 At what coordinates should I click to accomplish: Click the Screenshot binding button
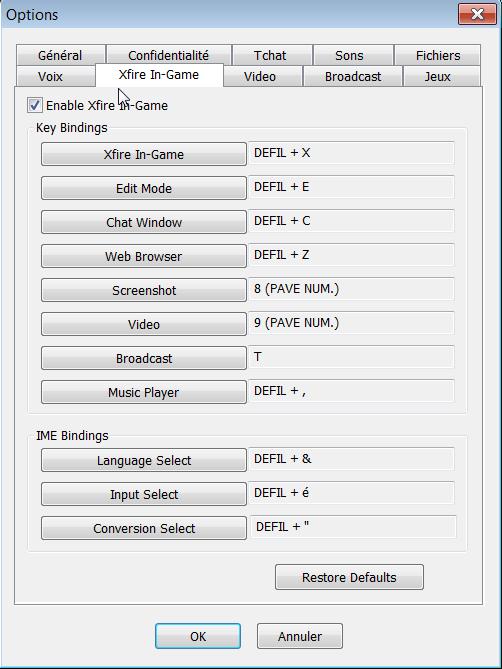click(x=144, y=290)
